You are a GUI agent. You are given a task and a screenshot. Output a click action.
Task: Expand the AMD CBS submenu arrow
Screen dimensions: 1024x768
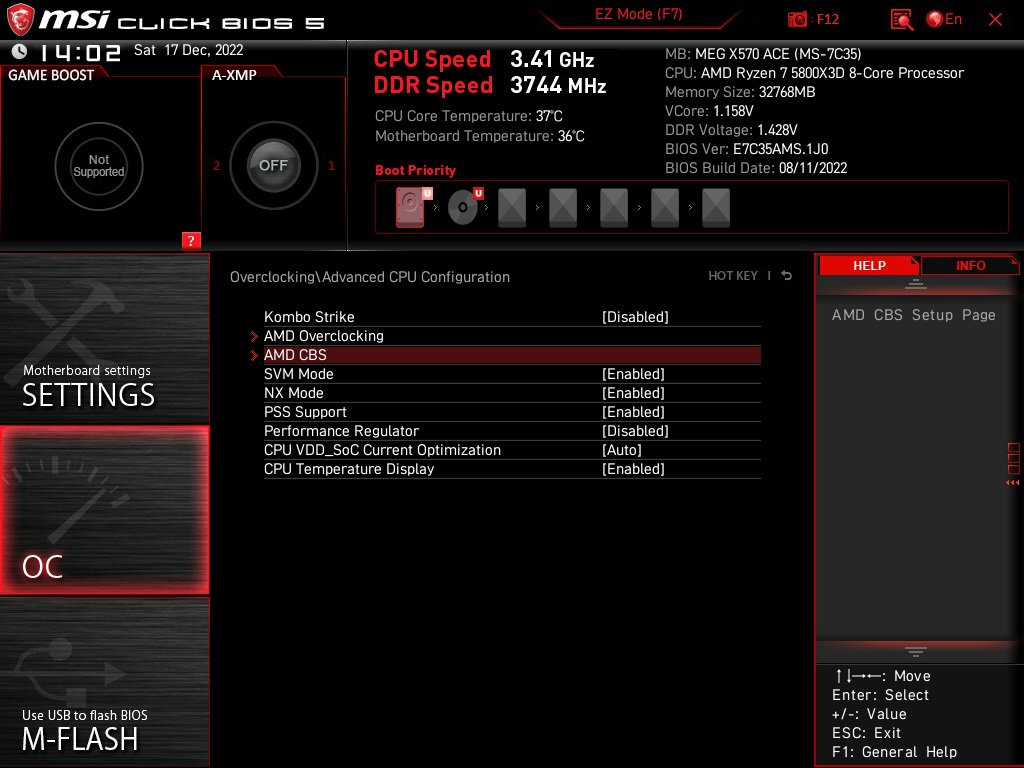(254, 355)
